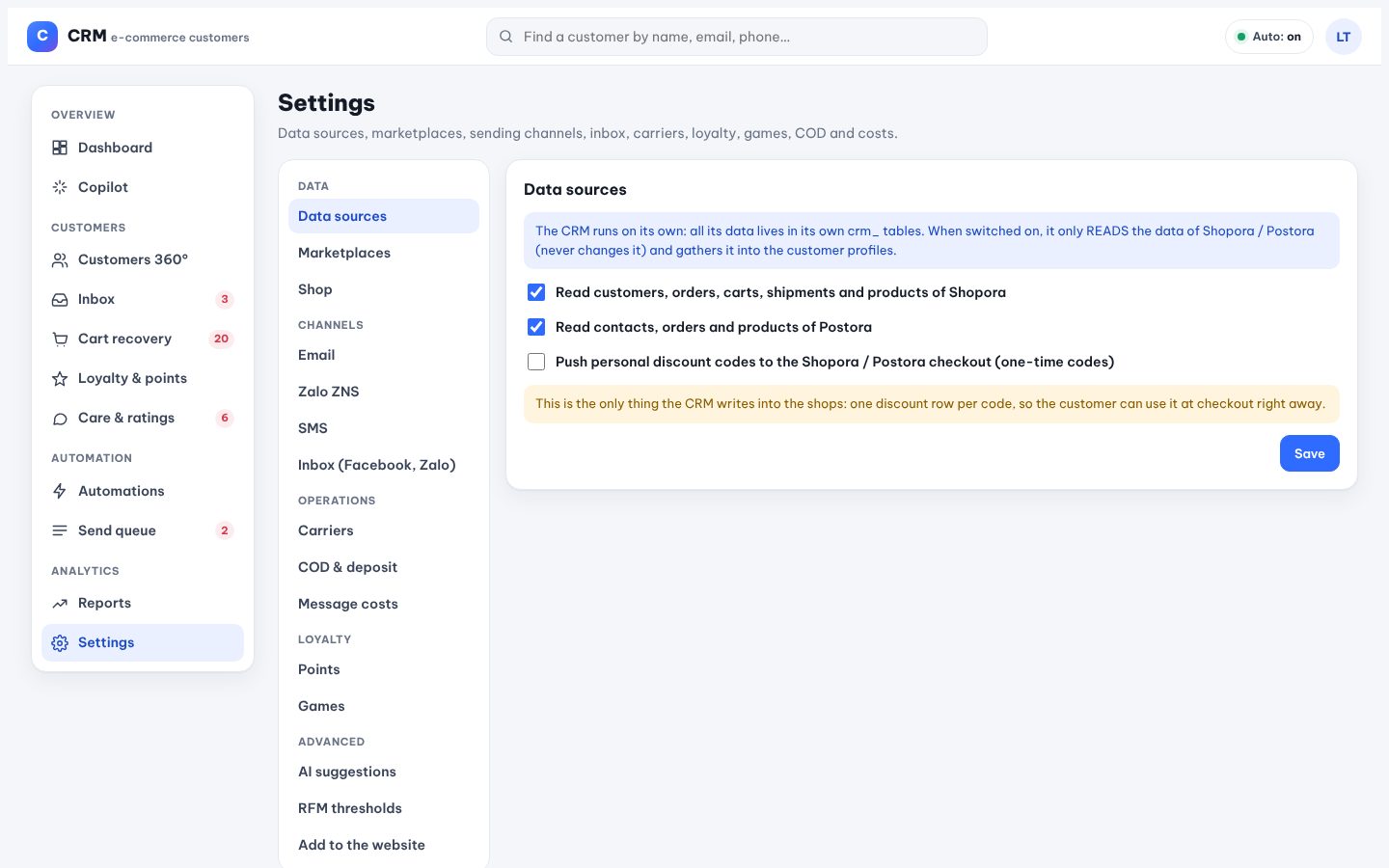
Task: Click the blue Save button
Action: pyautogui.click(x=1309, y=453)
